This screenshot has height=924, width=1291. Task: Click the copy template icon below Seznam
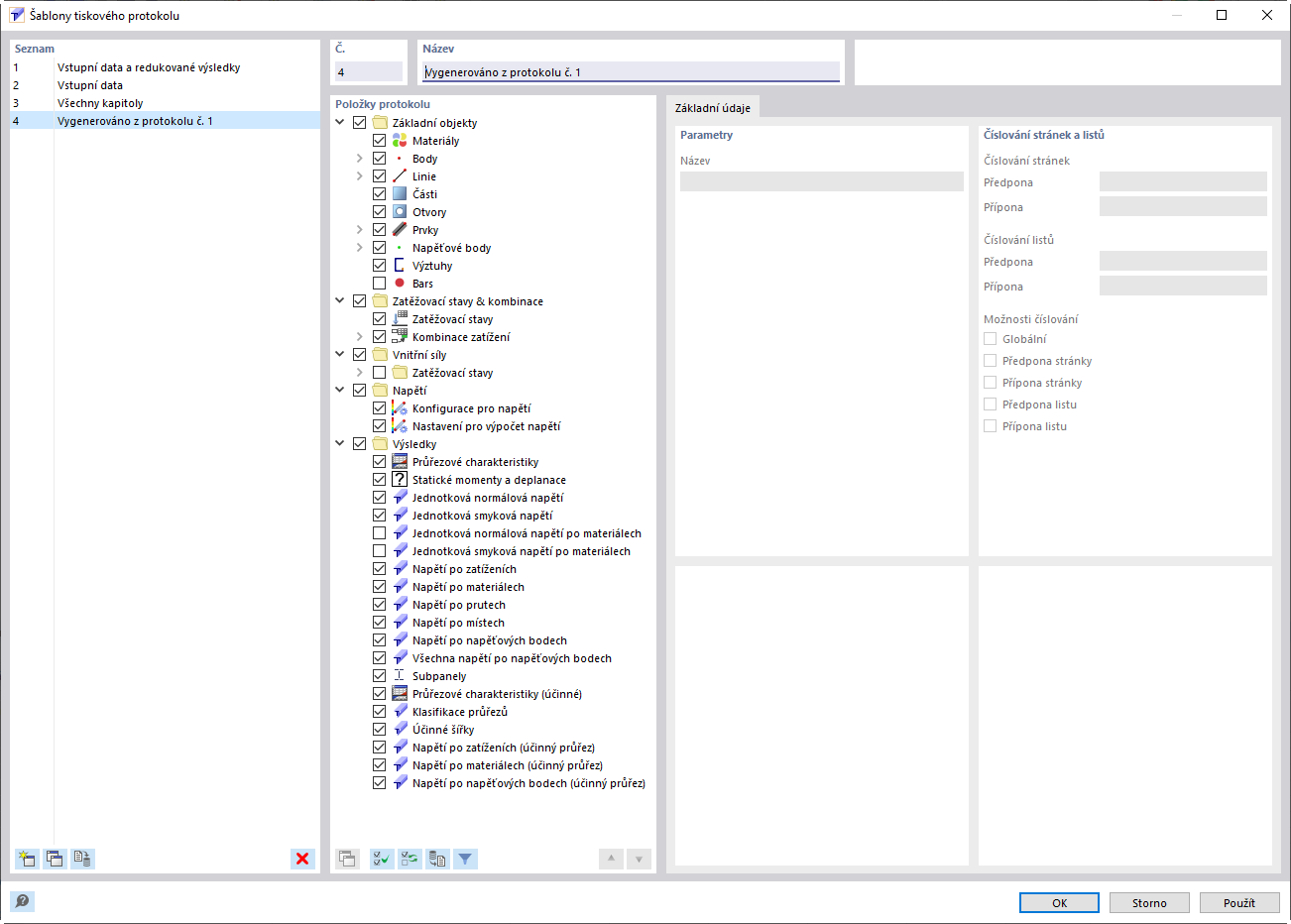[x=55, y=859]
